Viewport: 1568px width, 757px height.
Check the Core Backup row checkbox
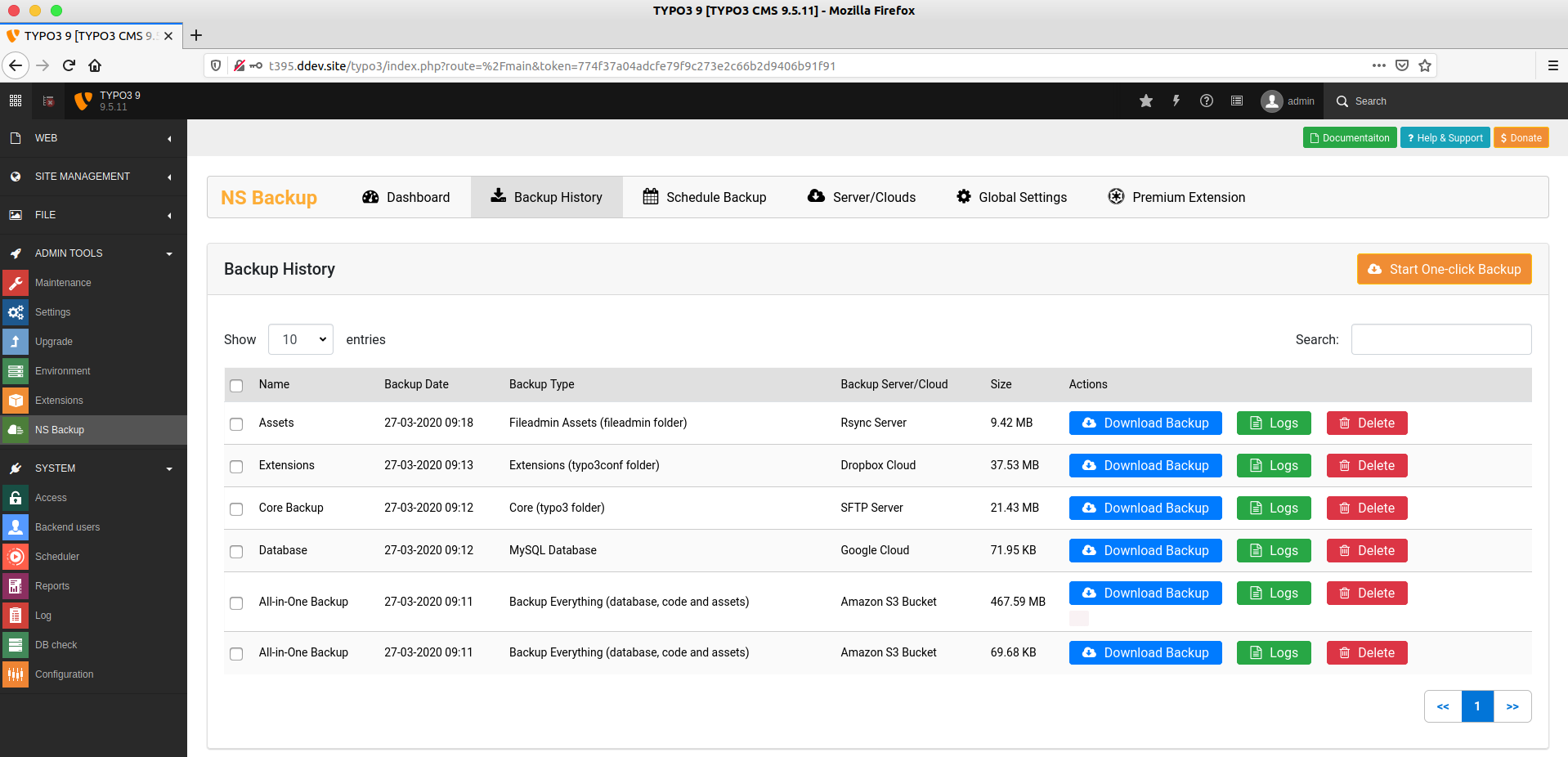click(236, 508)
